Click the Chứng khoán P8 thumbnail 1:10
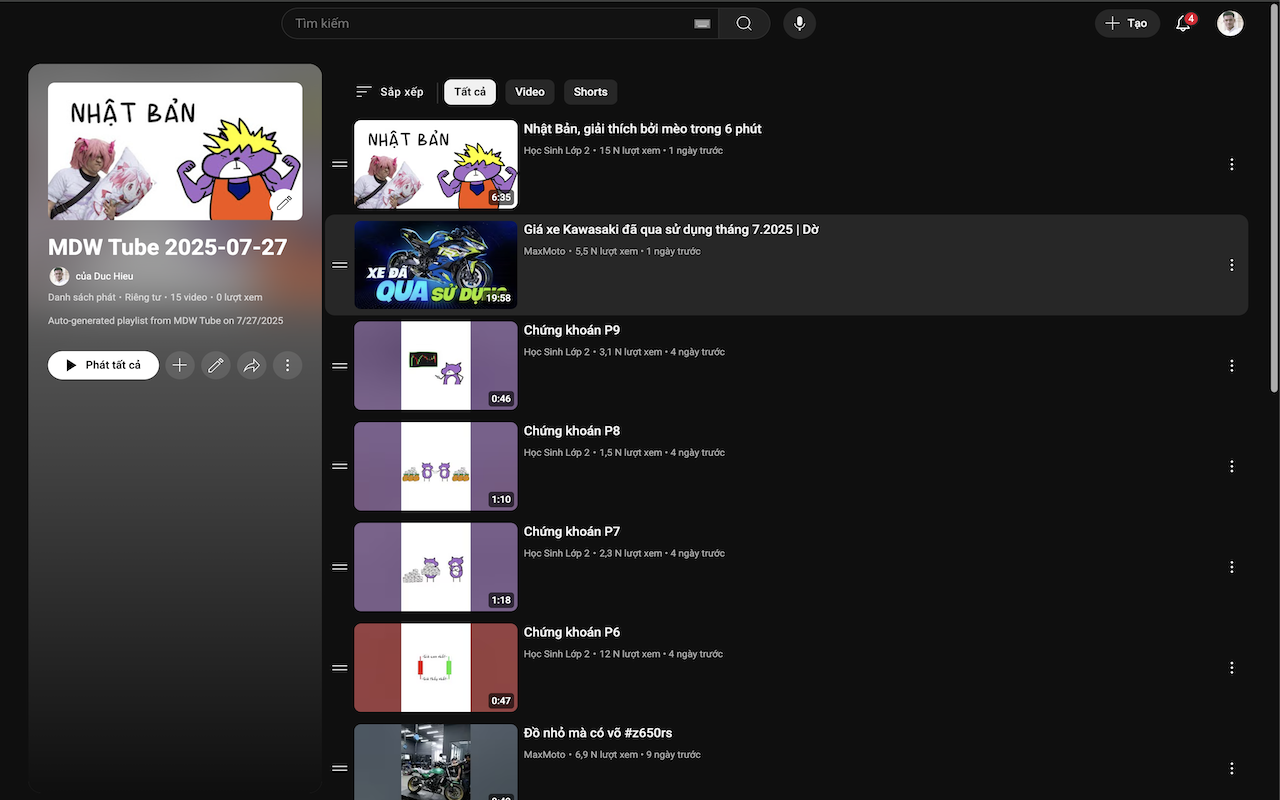 [x=436, y=467]
